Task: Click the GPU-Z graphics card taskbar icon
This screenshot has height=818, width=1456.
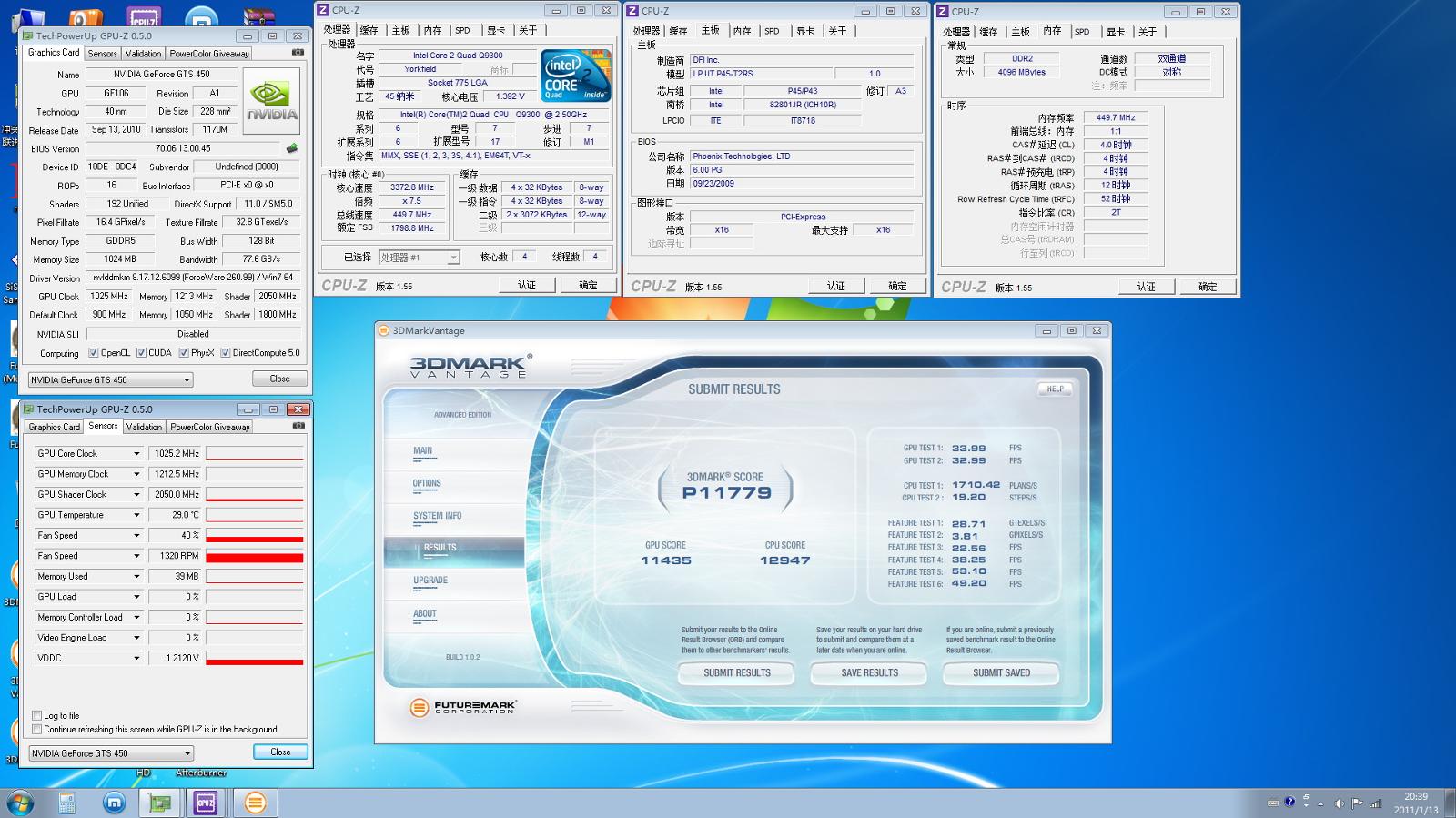Action: (161, 803)
